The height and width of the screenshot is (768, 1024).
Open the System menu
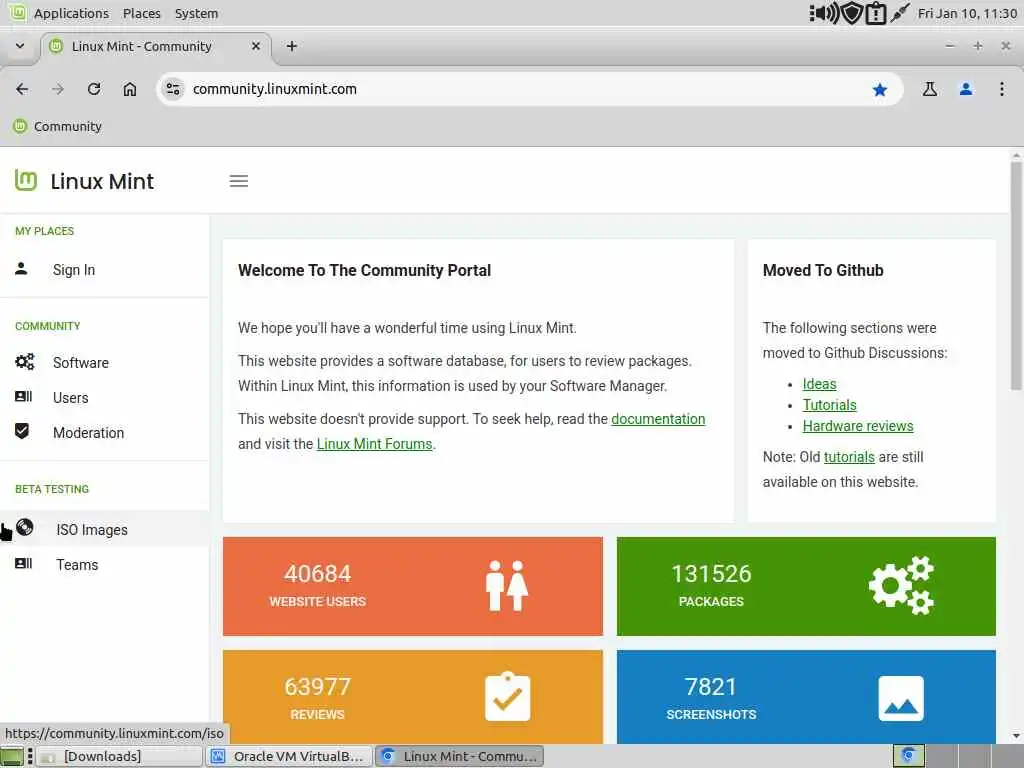pos(196,13)
